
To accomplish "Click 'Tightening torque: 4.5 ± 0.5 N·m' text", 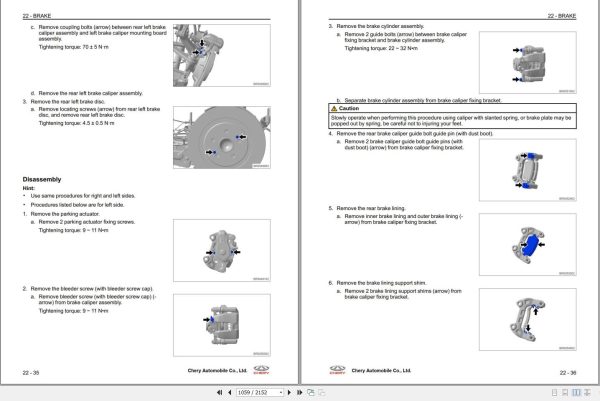I will tap(77, 123).
